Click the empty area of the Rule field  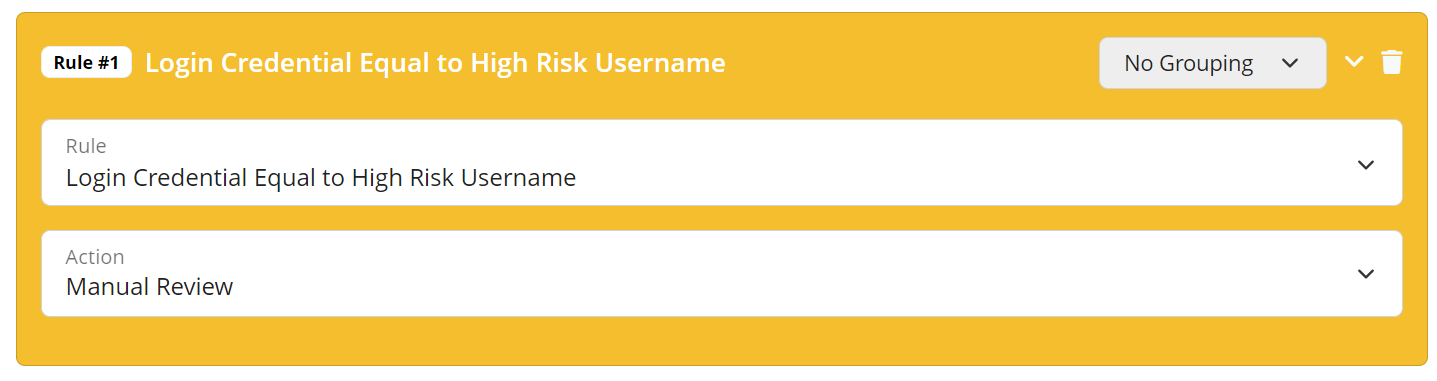click(960, 163)
